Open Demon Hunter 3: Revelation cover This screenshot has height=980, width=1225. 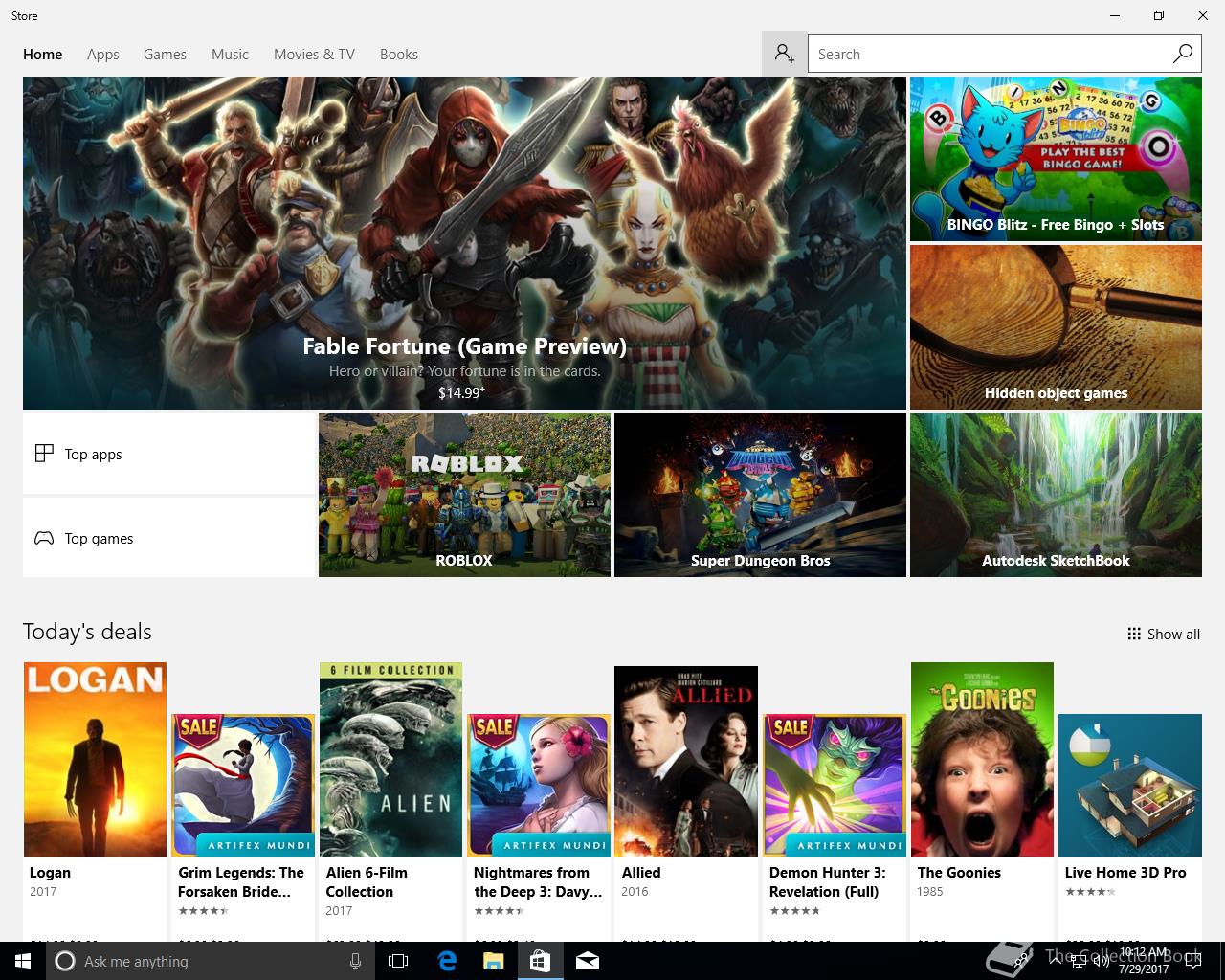click(x=834, y=785)
